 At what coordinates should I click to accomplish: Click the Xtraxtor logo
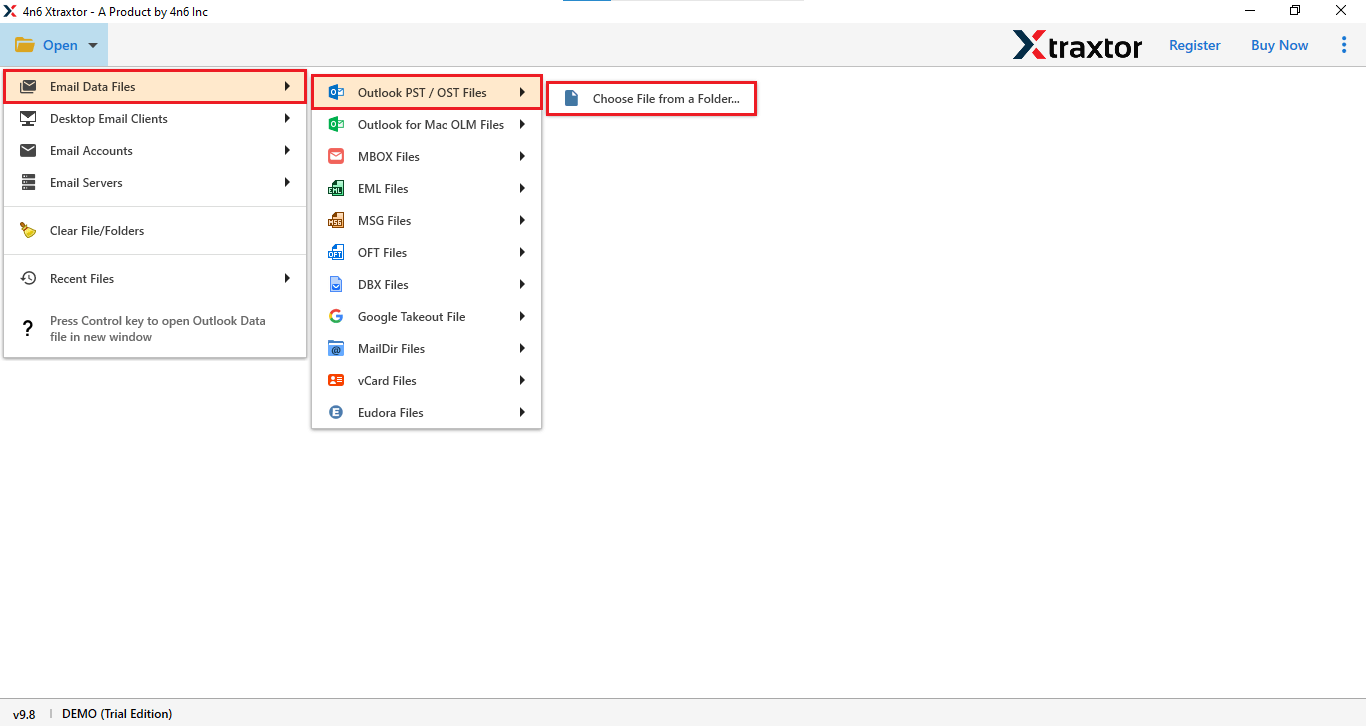[x=1078, y=45]
